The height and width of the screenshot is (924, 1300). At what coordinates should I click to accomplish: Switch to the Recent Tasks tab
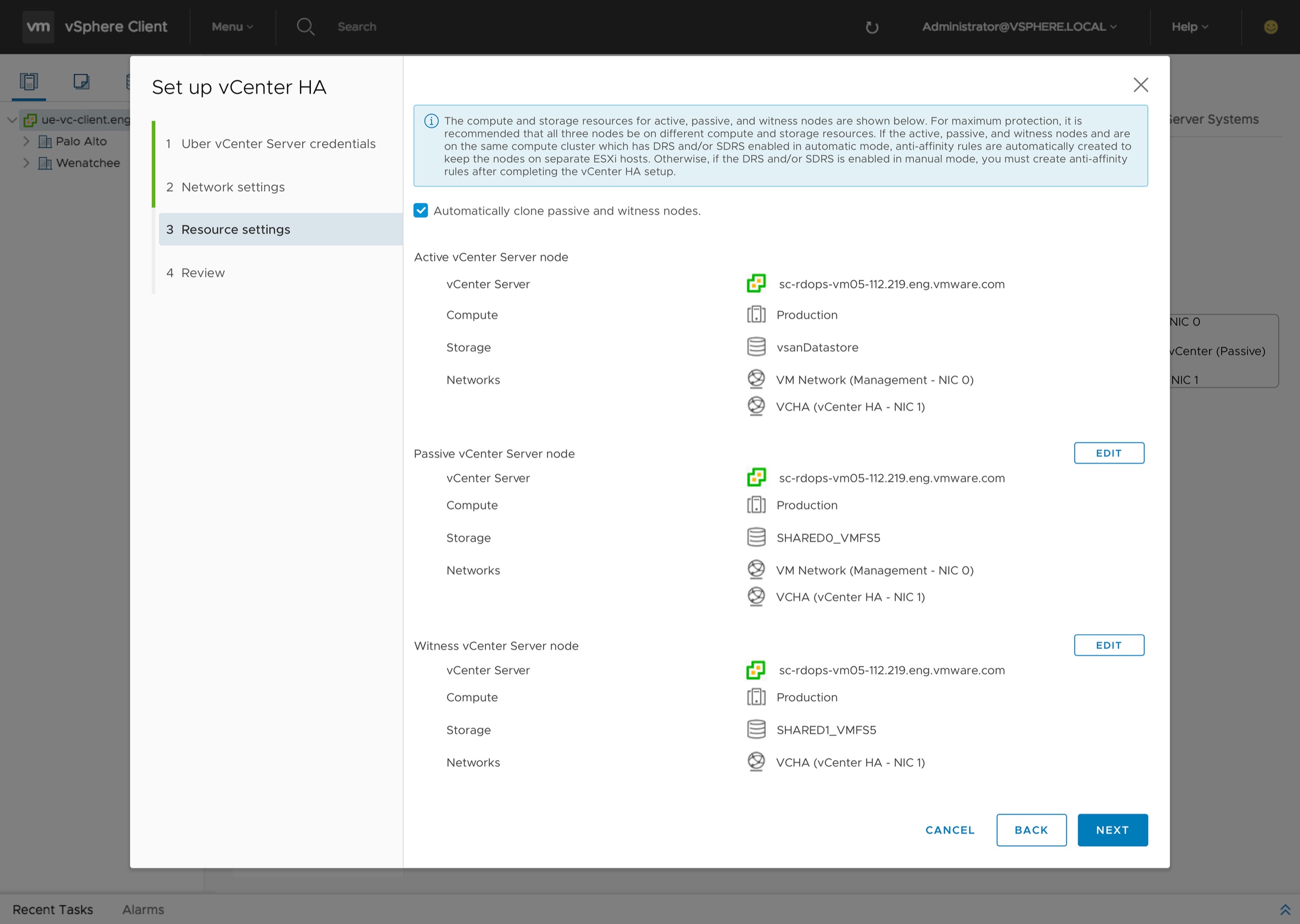click(53, 909)
